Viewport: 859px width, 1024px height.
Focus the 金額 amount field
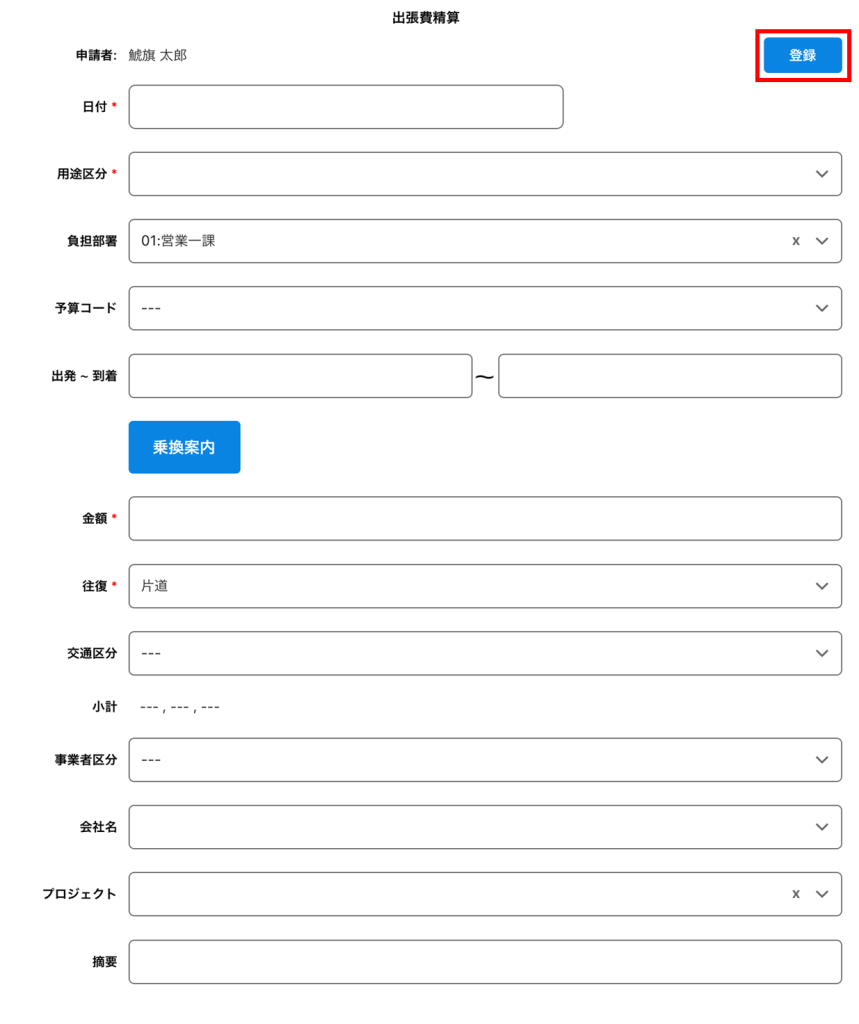point(485,518)
